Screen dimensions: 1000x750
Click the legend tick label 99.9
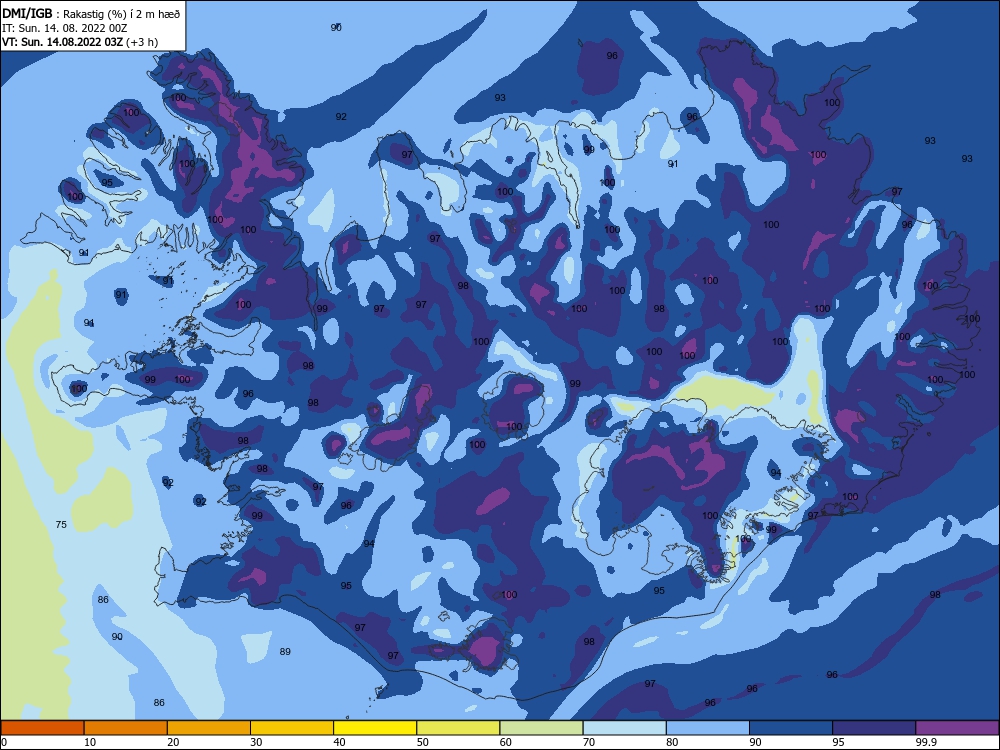926,742
